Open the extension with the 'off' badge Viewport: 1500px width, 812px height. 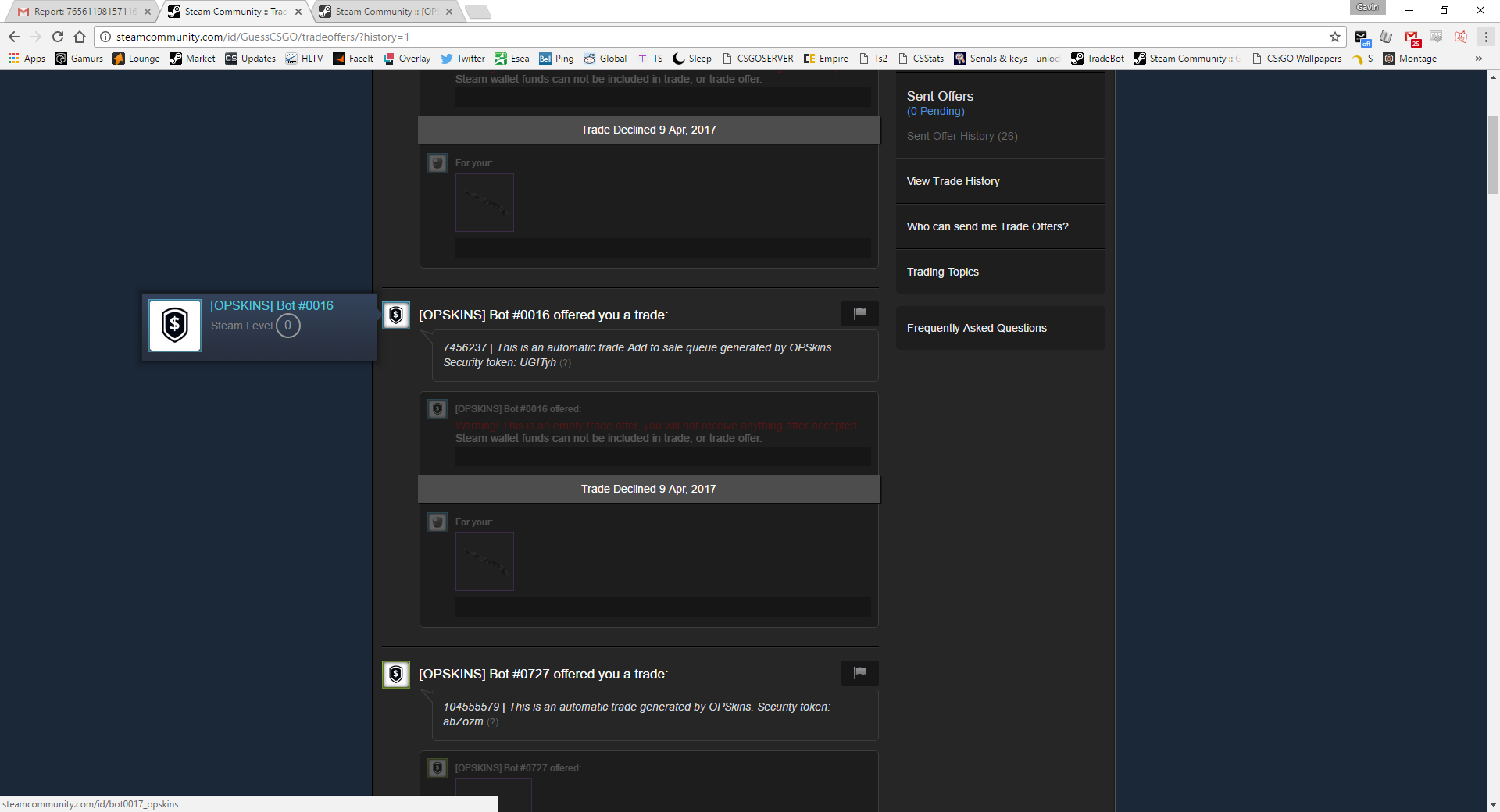click(1362, 37)
